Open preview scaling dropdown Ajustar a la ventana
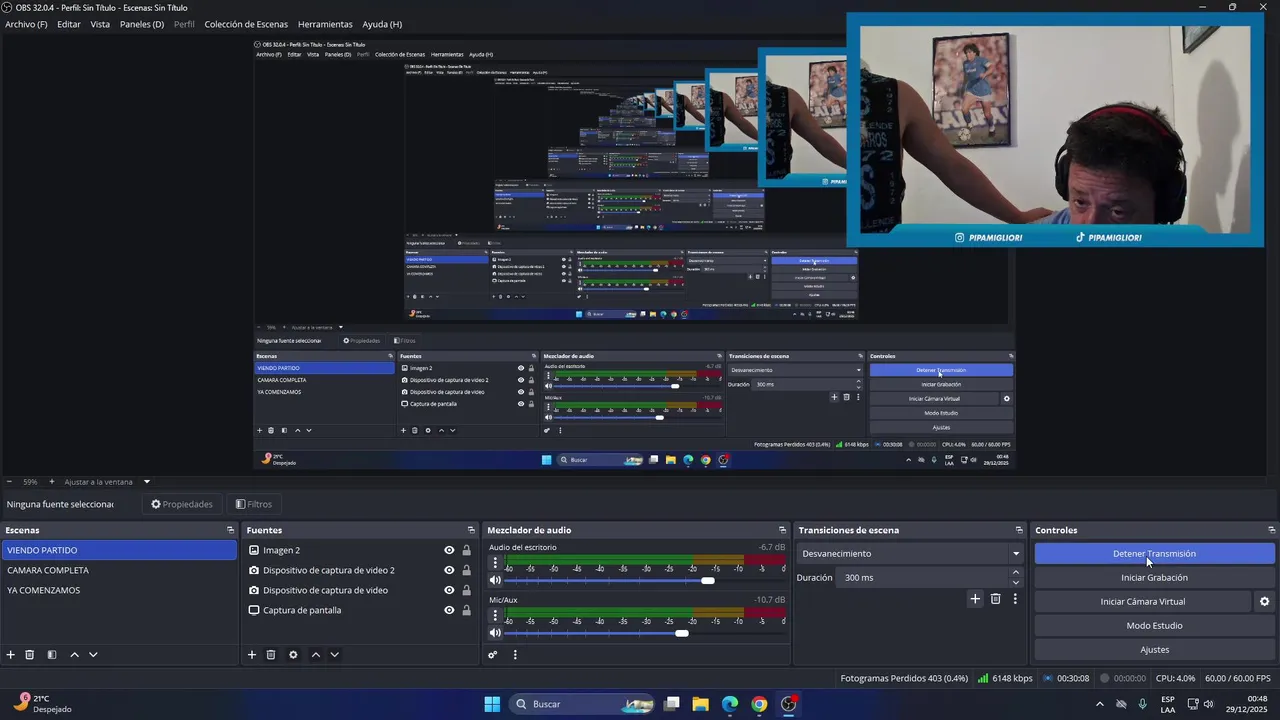 pos(106,482)
